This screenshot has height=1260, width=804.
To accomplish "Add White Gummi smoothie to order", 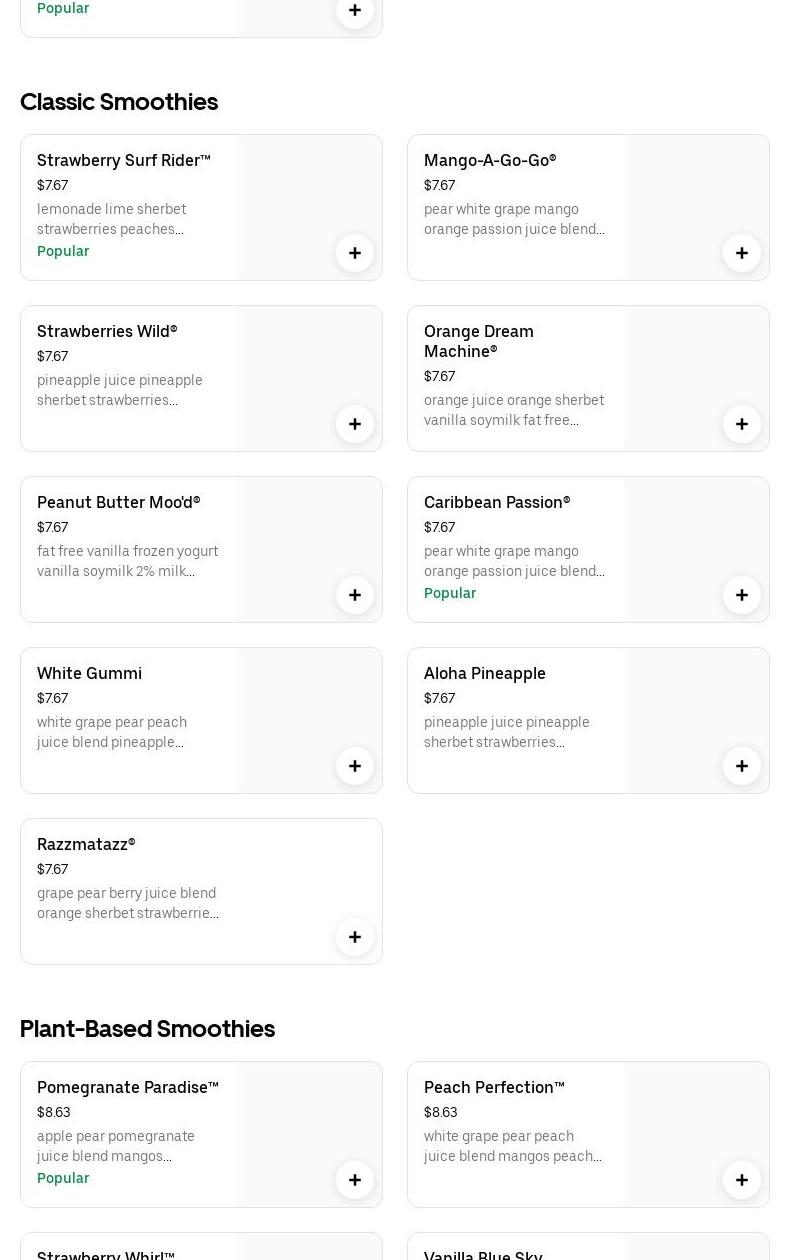I will pyautogui.click(x=355, y=766).
